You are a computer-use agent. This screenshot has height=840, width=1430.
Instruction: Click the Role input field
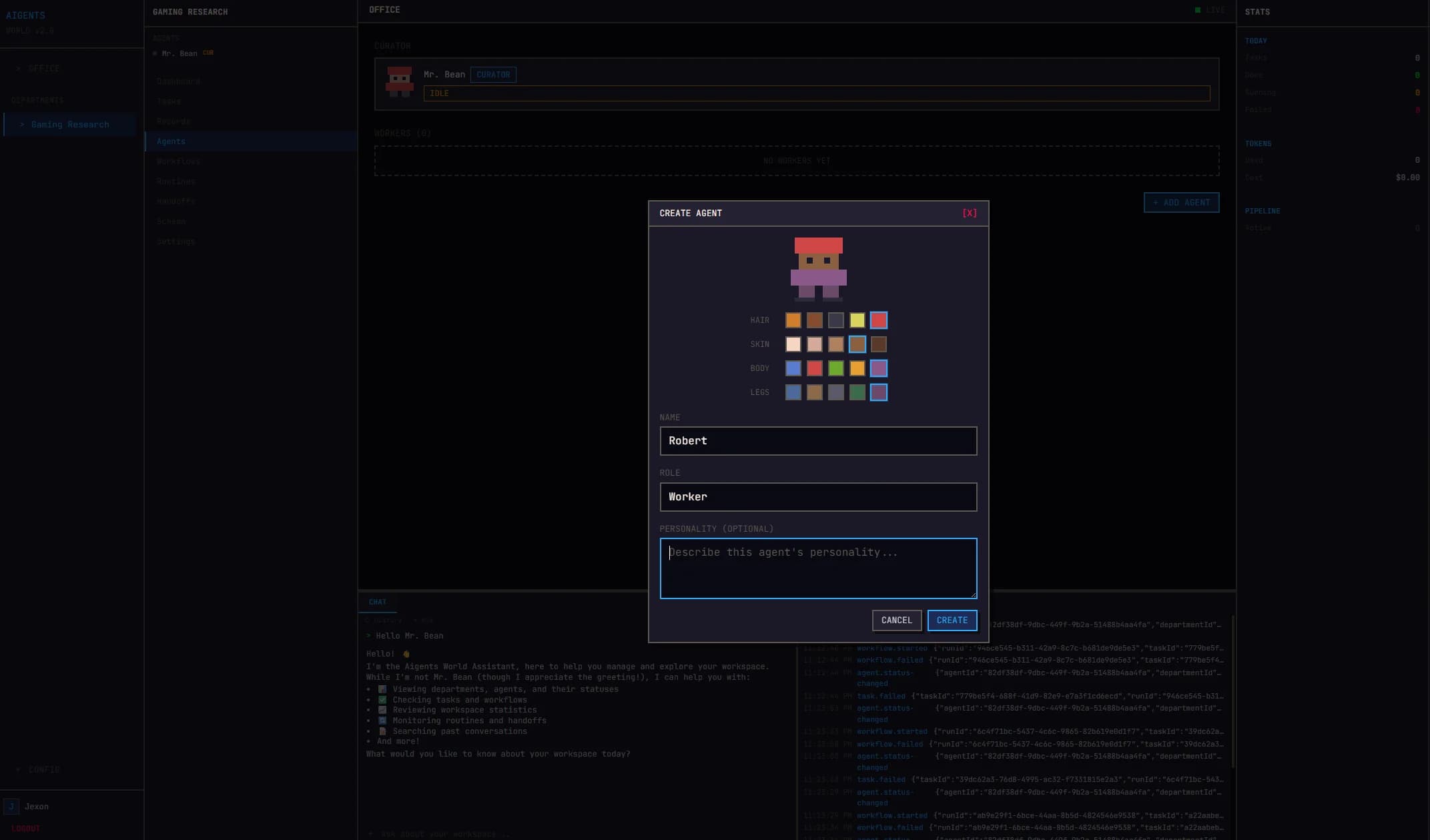818,497
